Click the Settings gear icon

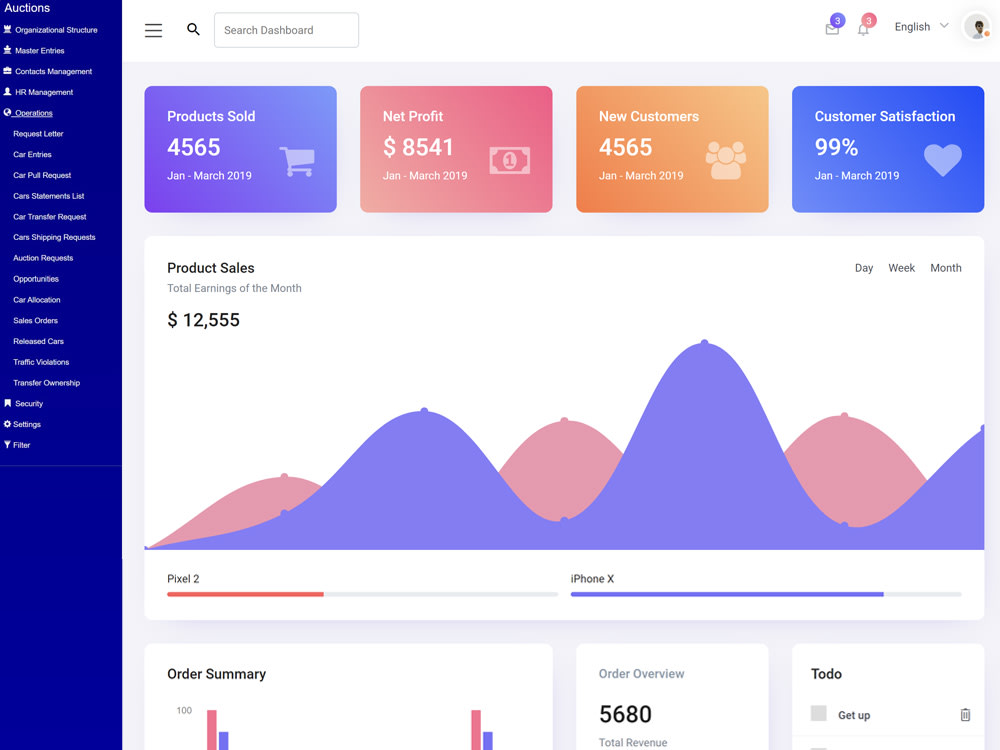8,424
